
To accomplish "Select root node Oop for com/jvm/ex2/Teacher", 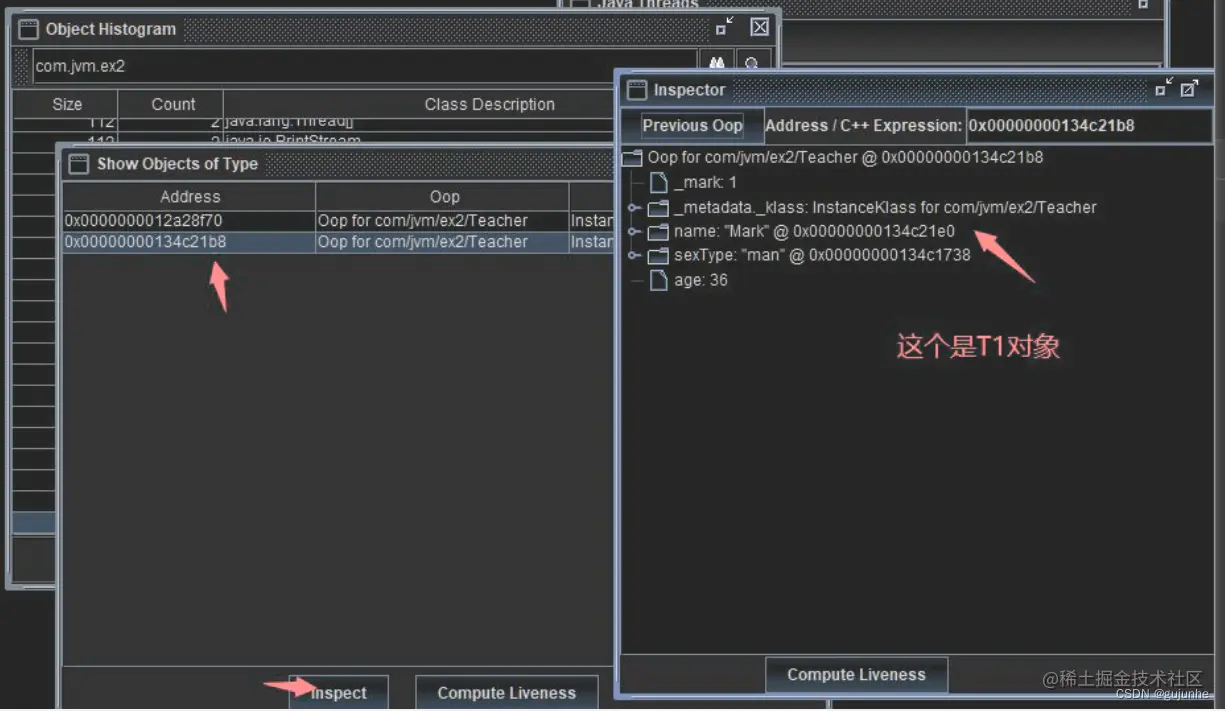I will click(x=845, y=157).
